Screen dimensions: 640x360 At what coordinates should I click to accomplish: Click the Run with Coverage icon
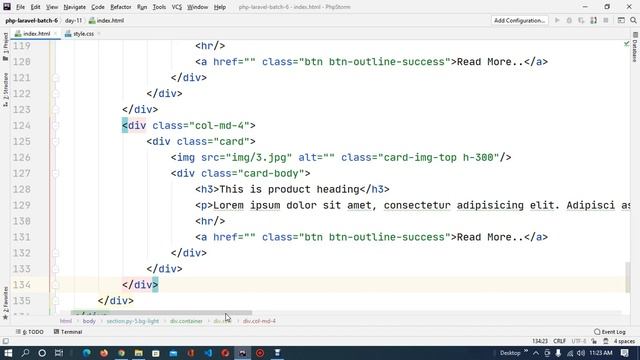pyautogui.click(x=581, y=20)
